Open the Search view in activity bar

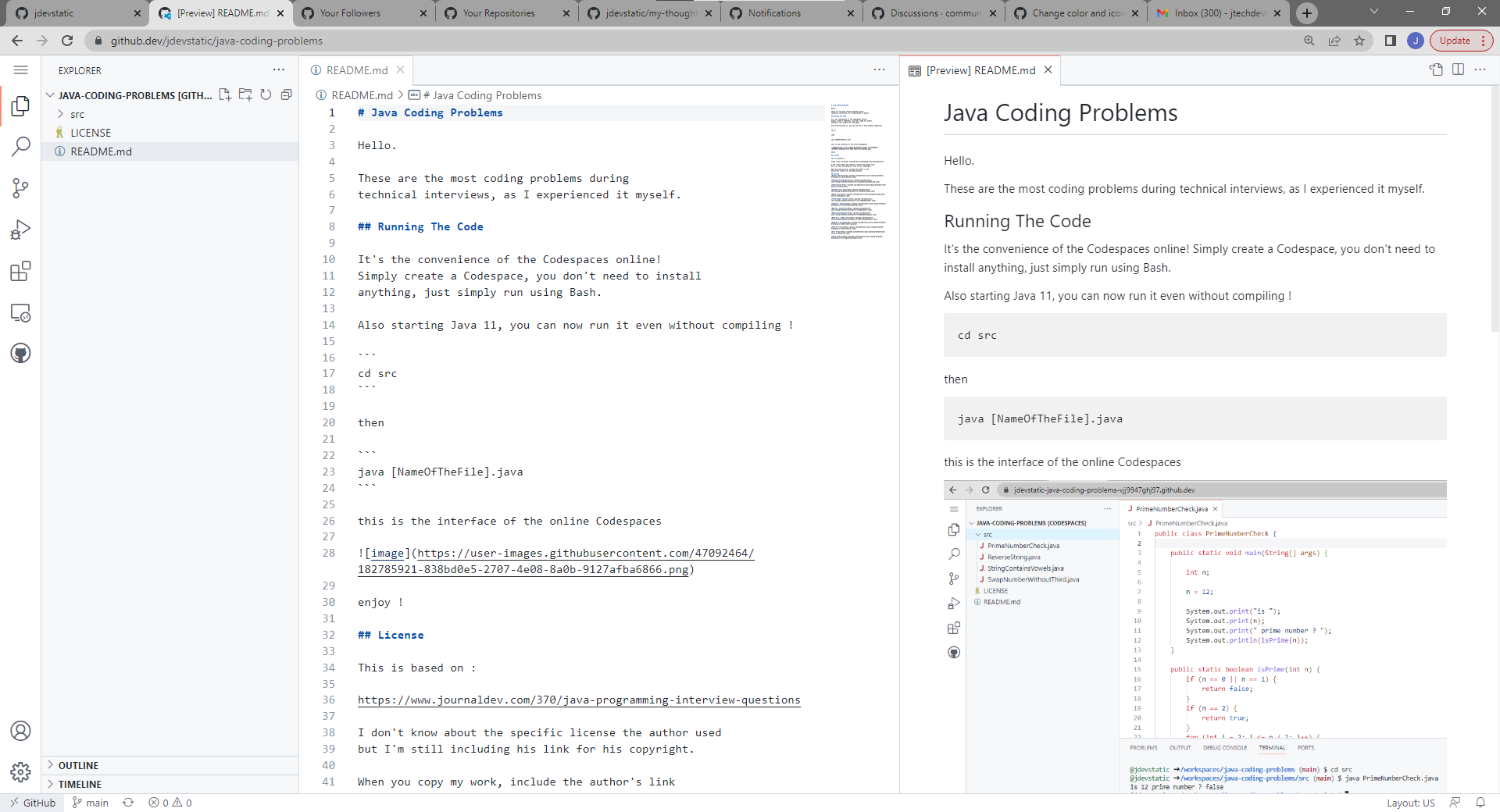21,147
